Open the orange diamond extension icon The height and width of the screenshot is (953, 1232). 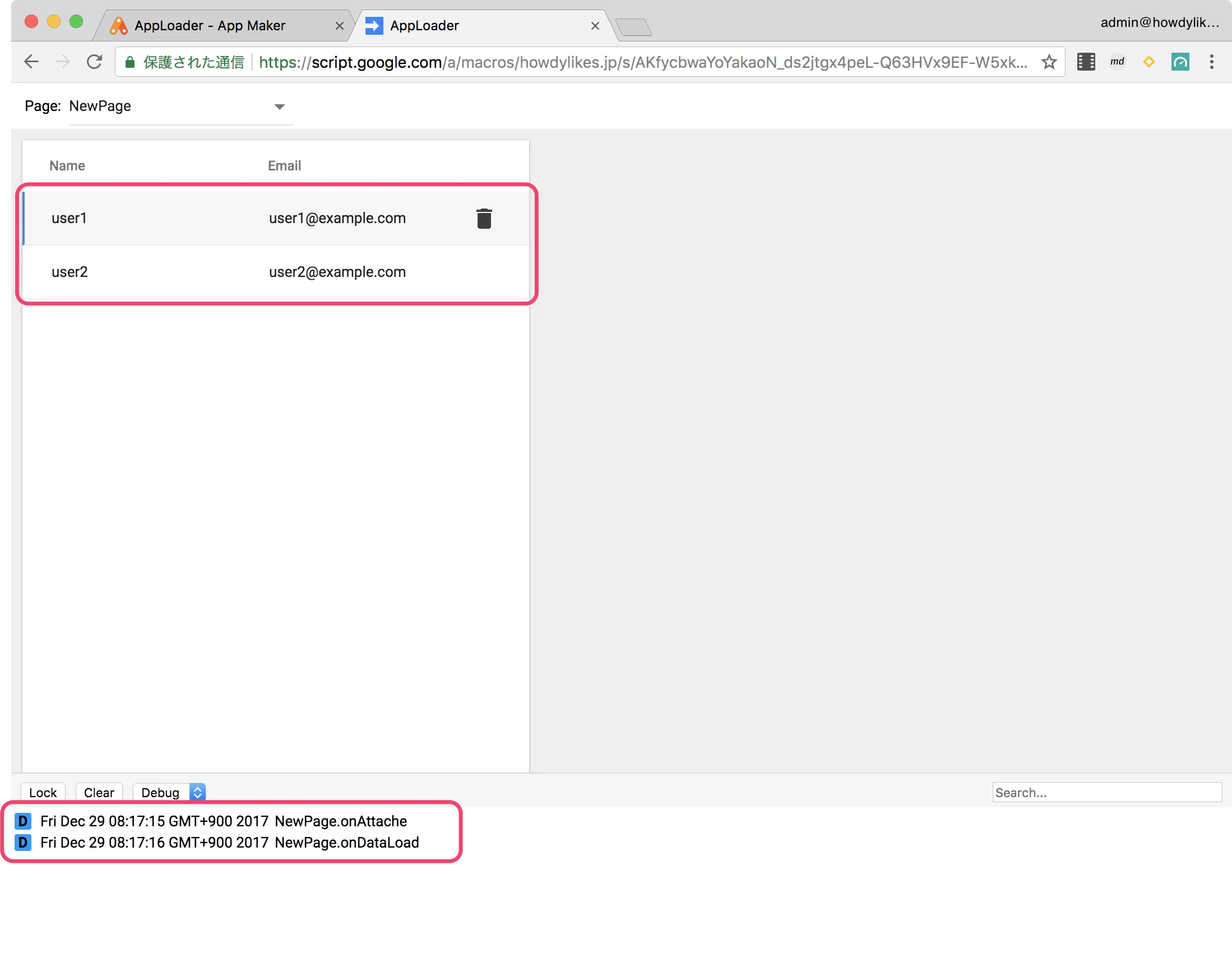[1148, 62]
